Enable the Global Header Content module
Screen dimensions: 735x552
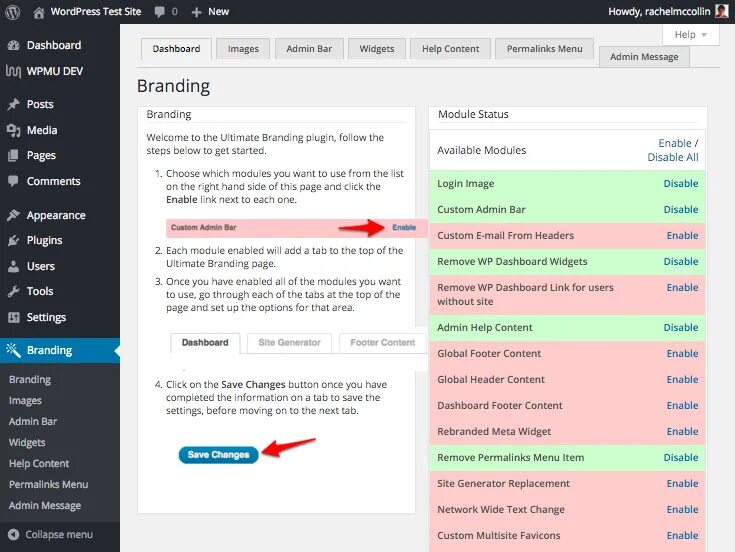tap(682, 380)
